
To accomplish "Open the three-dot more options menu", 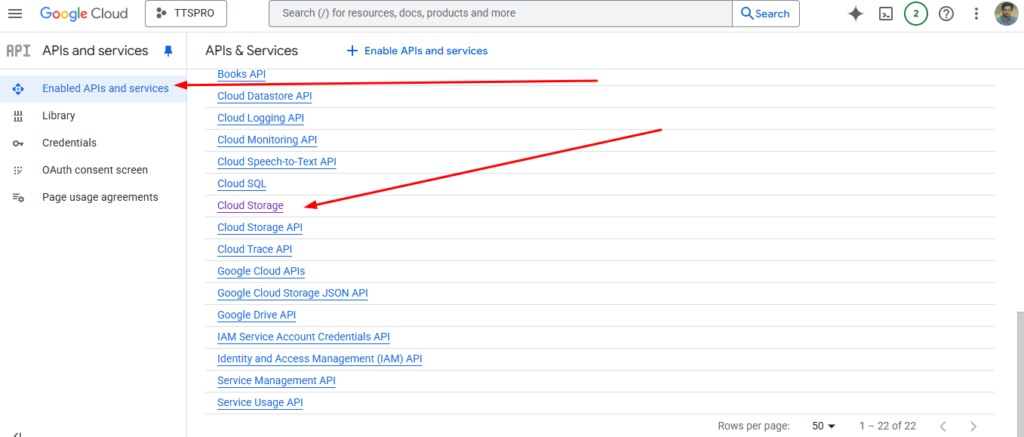I will tap(976, 14).
